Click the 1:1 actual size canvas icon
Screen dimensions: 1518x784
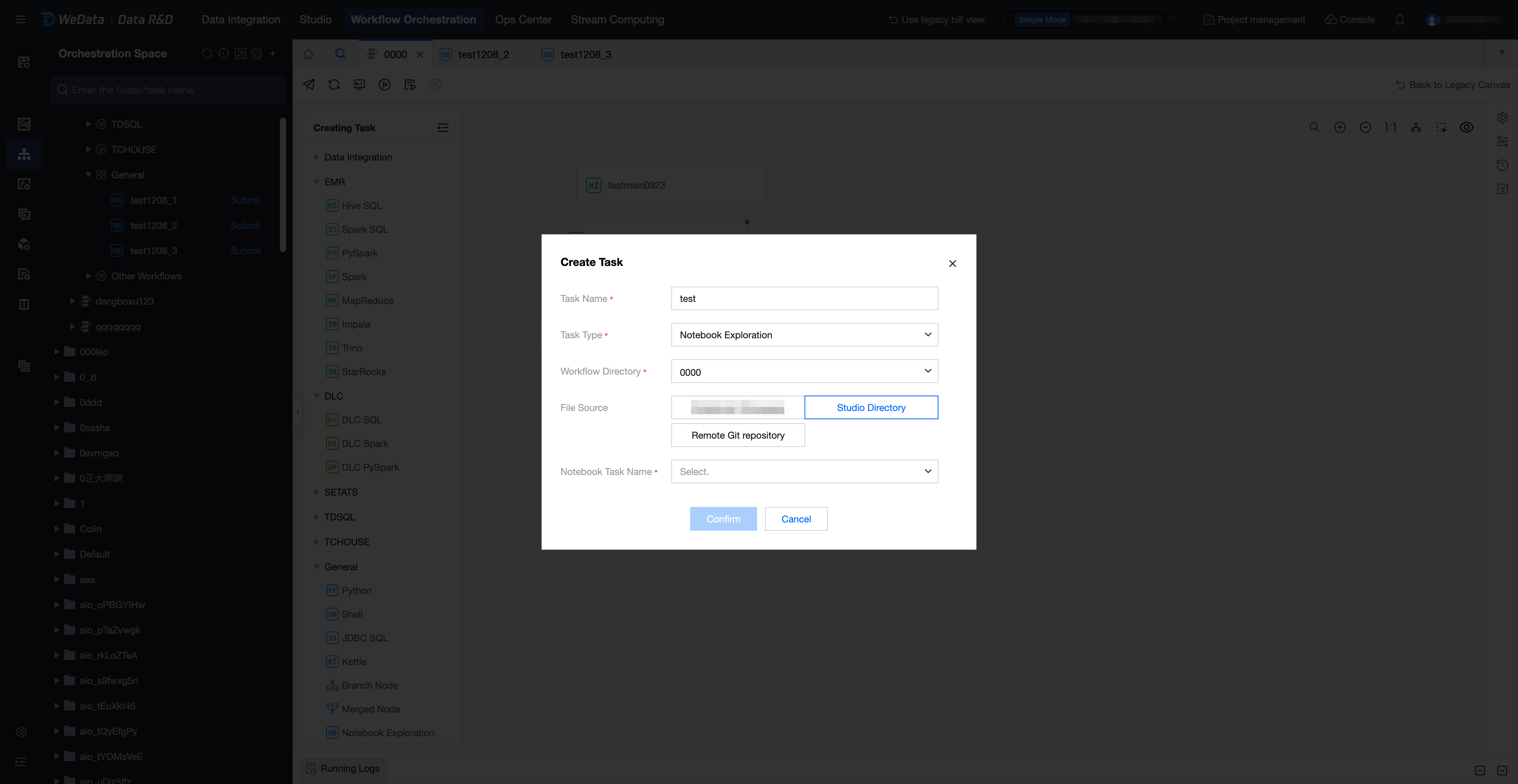point(1390,127)
